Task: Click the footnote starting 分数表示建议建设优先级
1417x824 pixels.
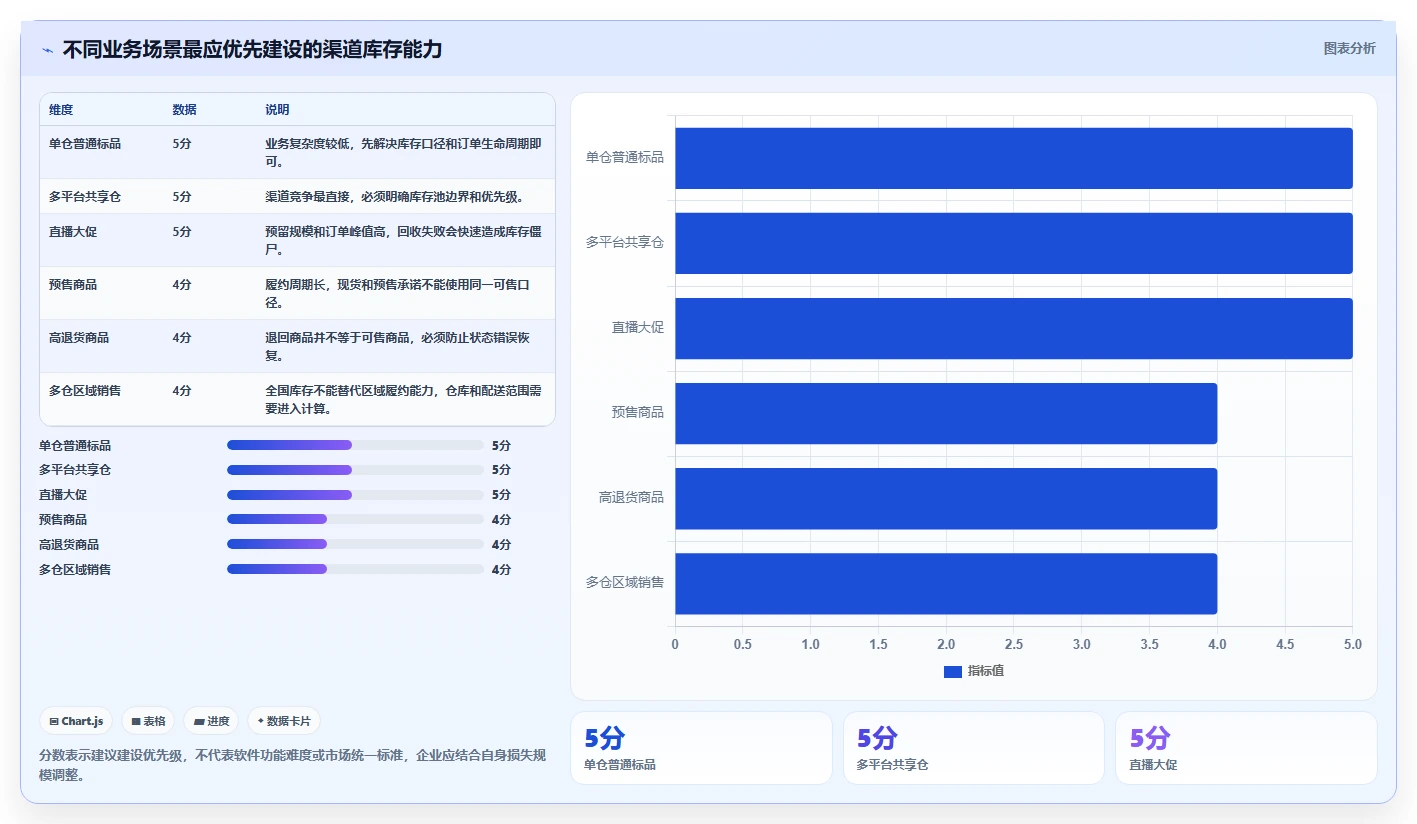Action: [292, 765]
